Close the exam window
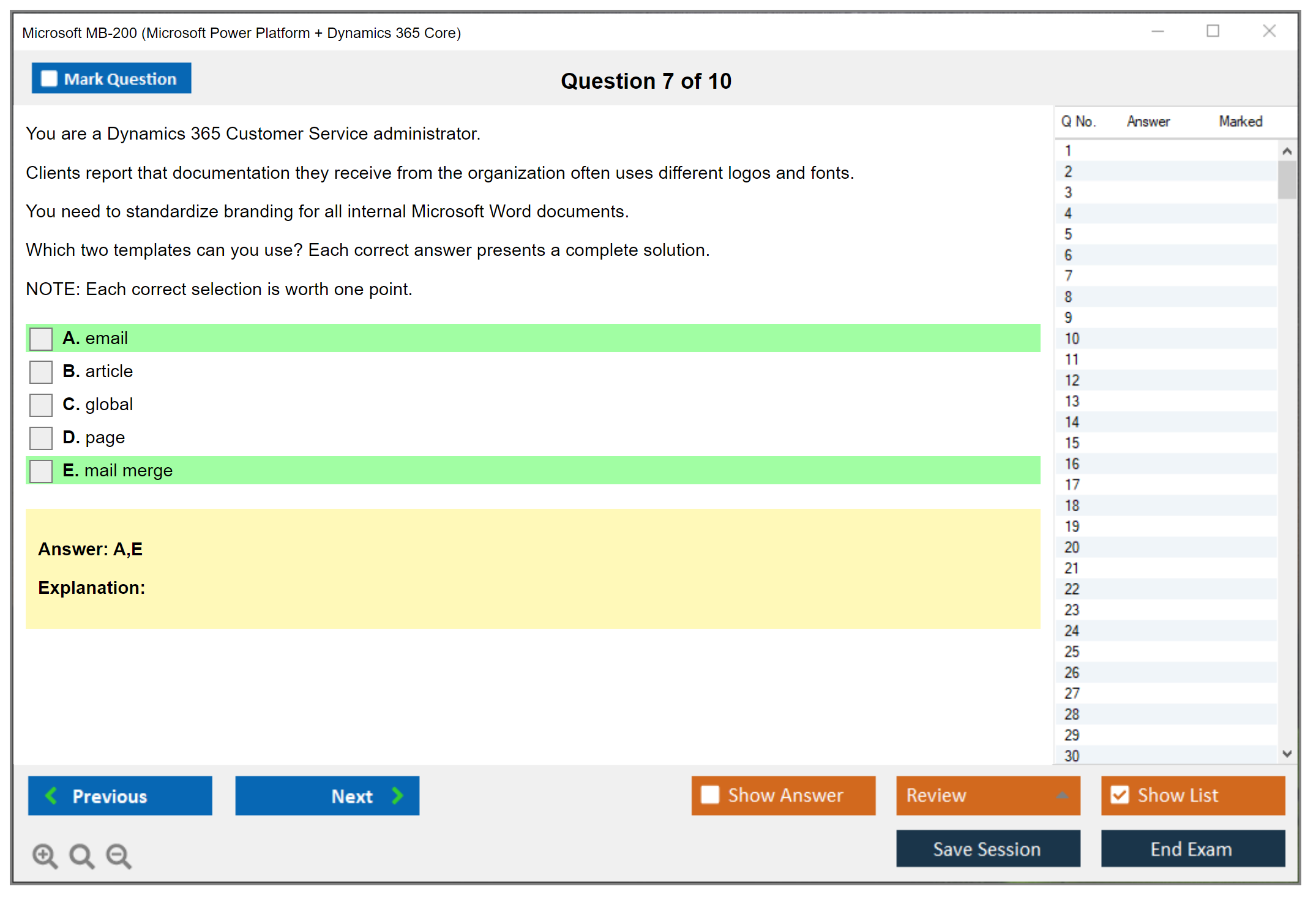This screenshot has height=900, width=1316. click(1269, 31)
